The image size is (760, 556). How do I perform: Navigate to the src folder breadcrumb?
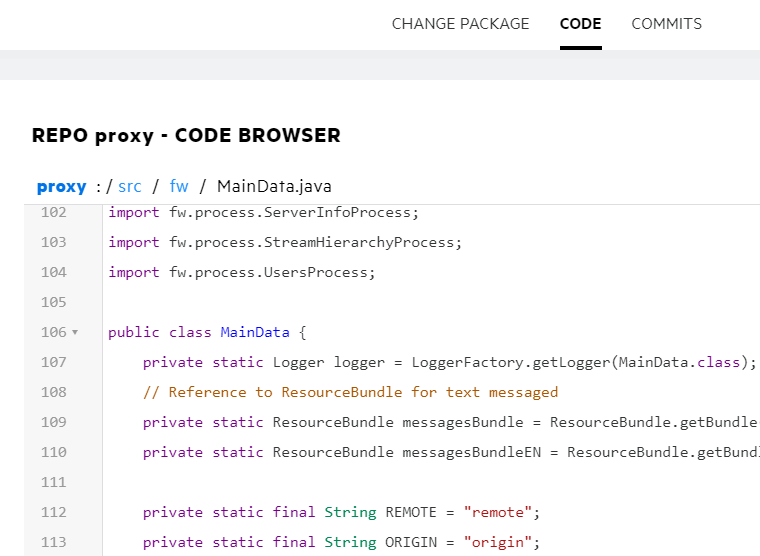(x=130, y=187)
